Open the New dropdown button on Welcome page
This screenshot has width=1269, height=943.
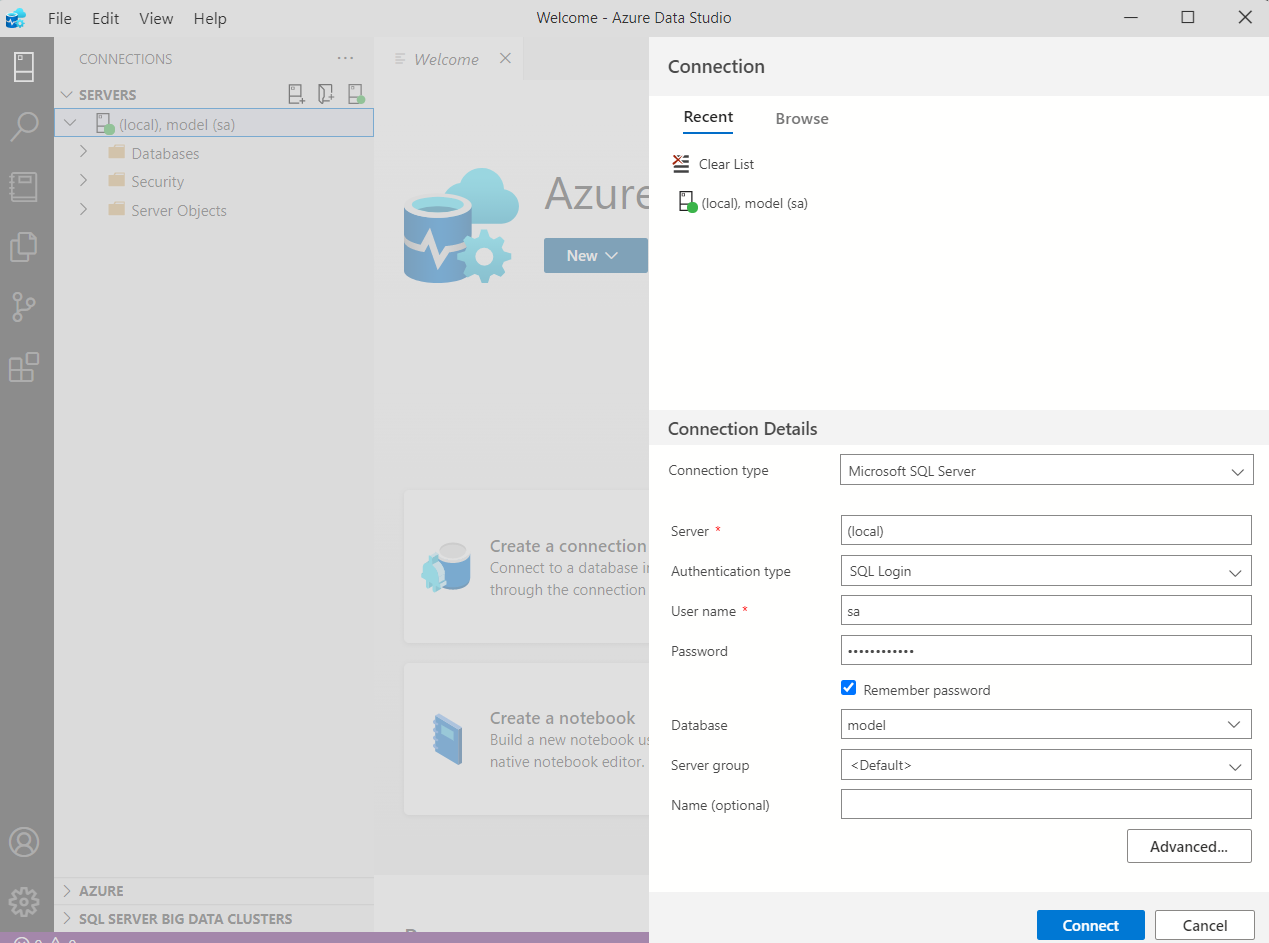595,255
